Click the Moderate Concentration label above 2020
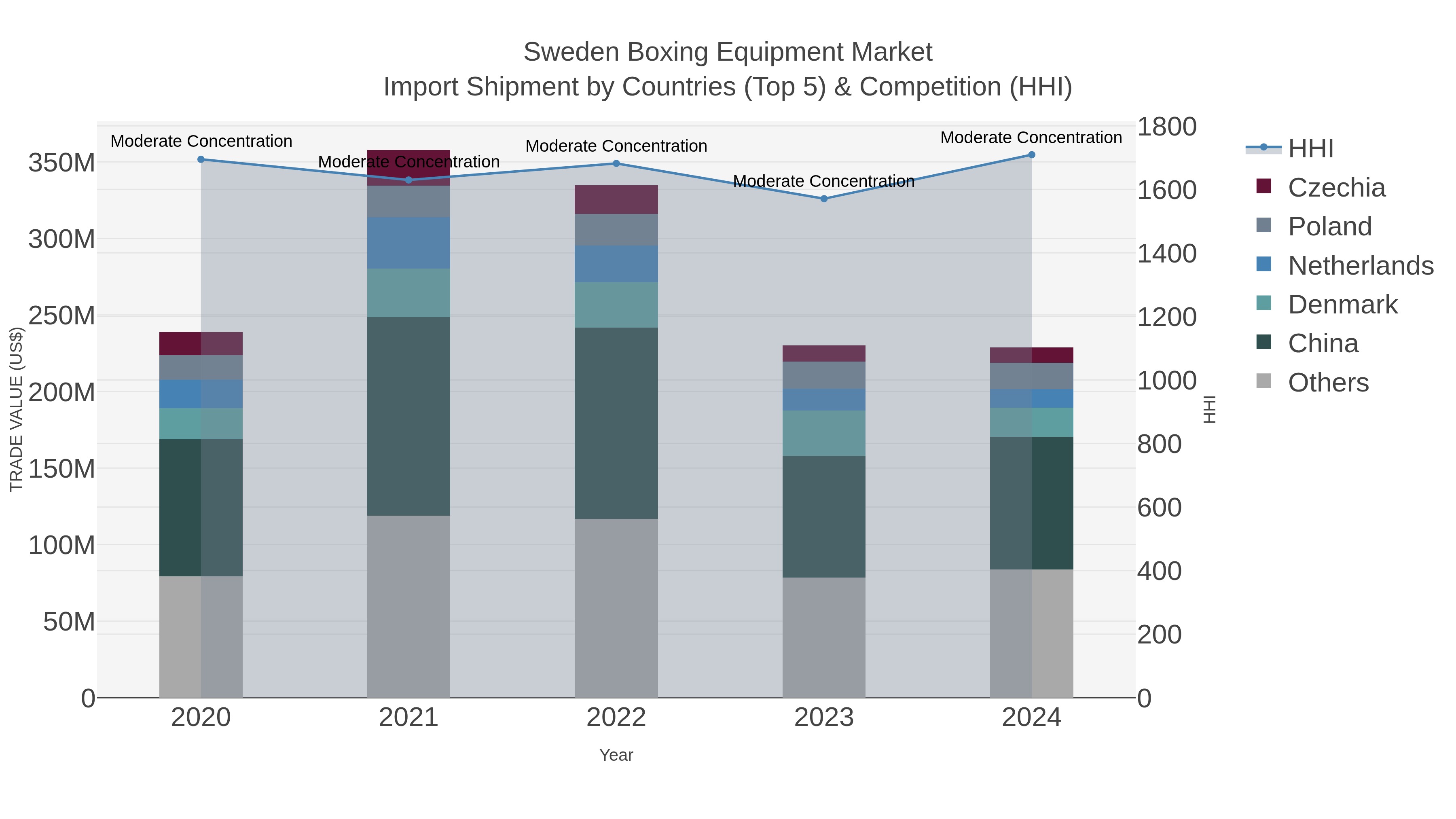 (x=201, y=141)
